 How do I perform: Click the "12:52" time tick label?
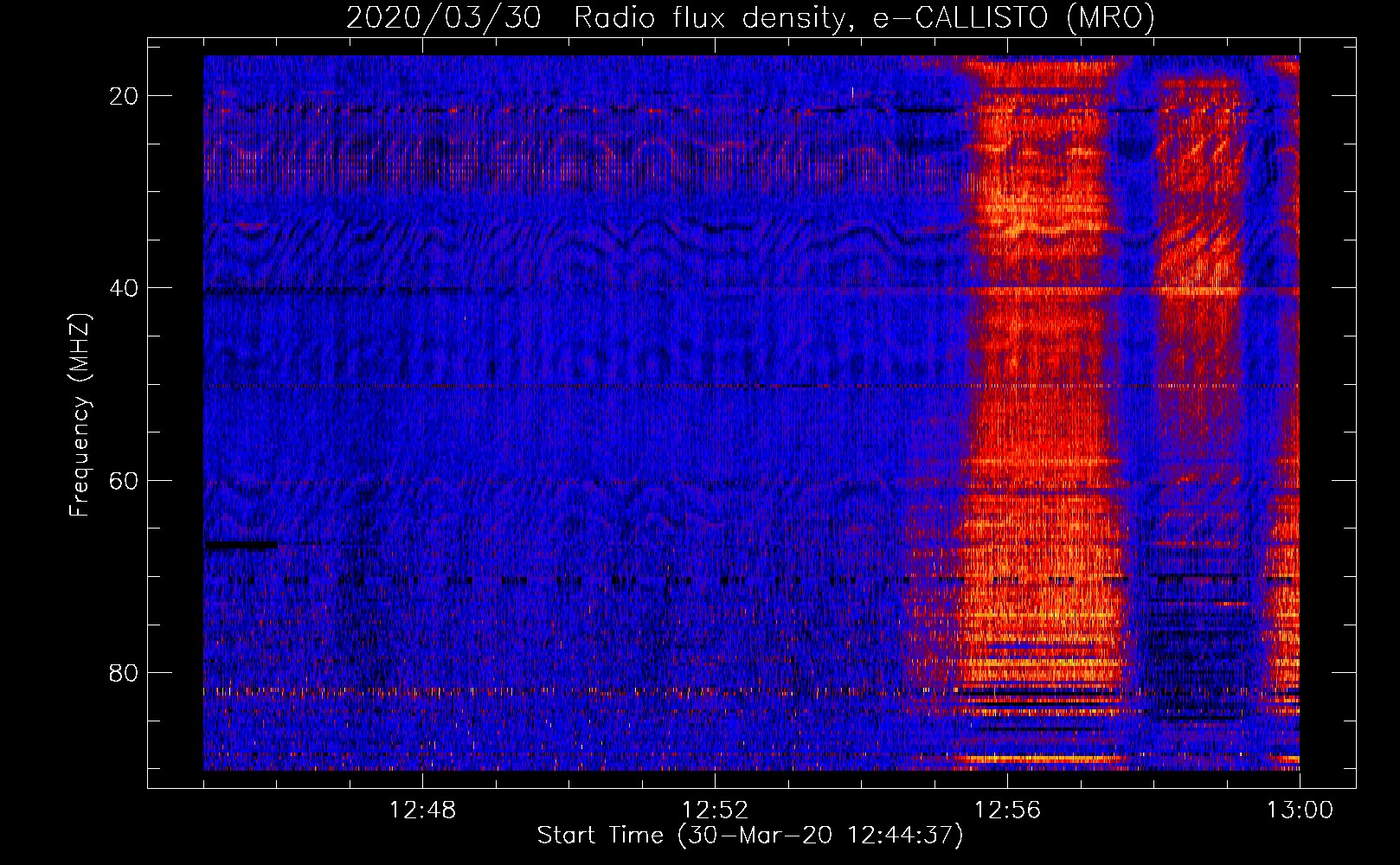pos(715,811)
